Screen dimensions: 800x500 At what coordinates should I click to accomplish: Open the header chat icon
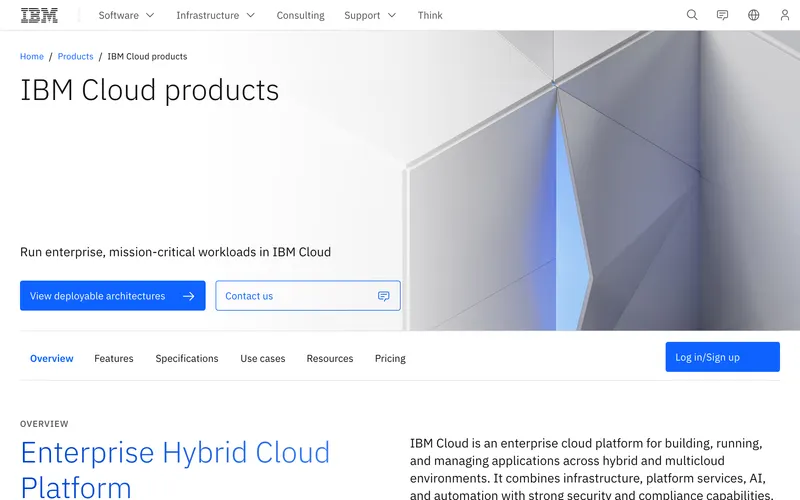[722, 15]
